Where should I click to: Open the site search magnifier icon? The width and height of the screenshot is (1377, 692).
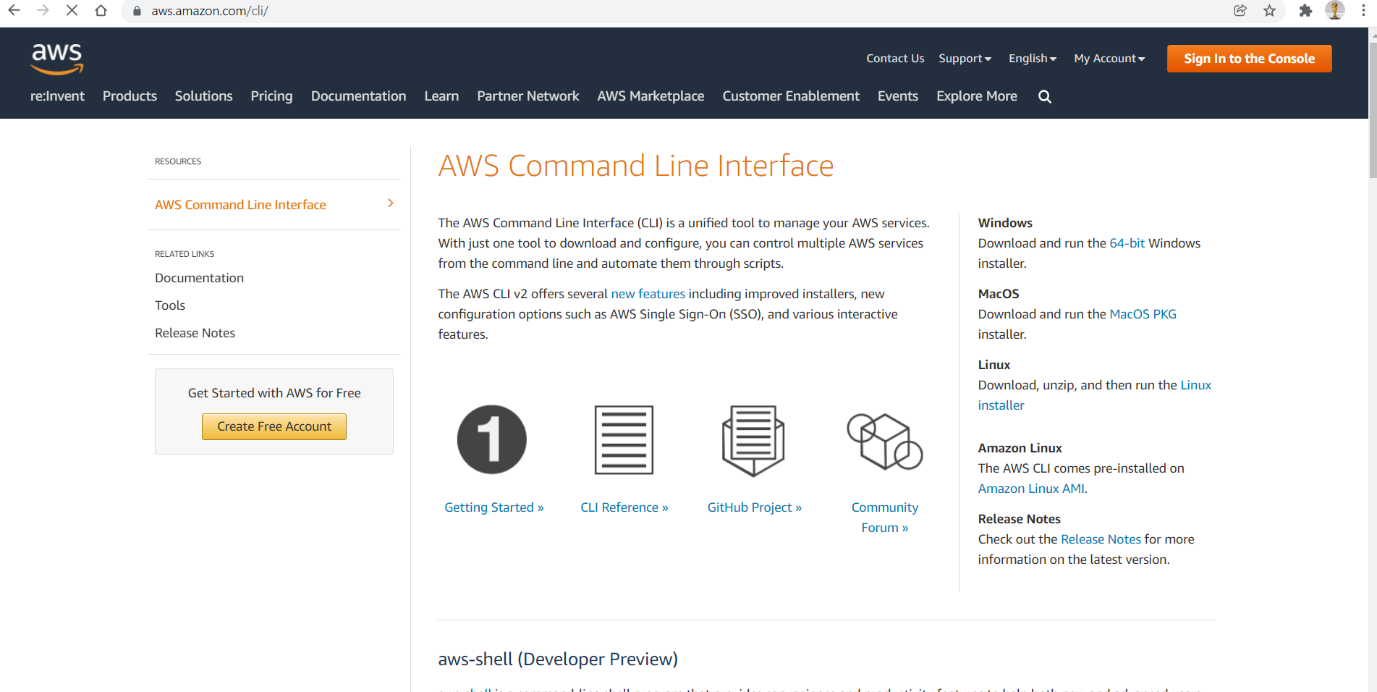(1045, 97)
